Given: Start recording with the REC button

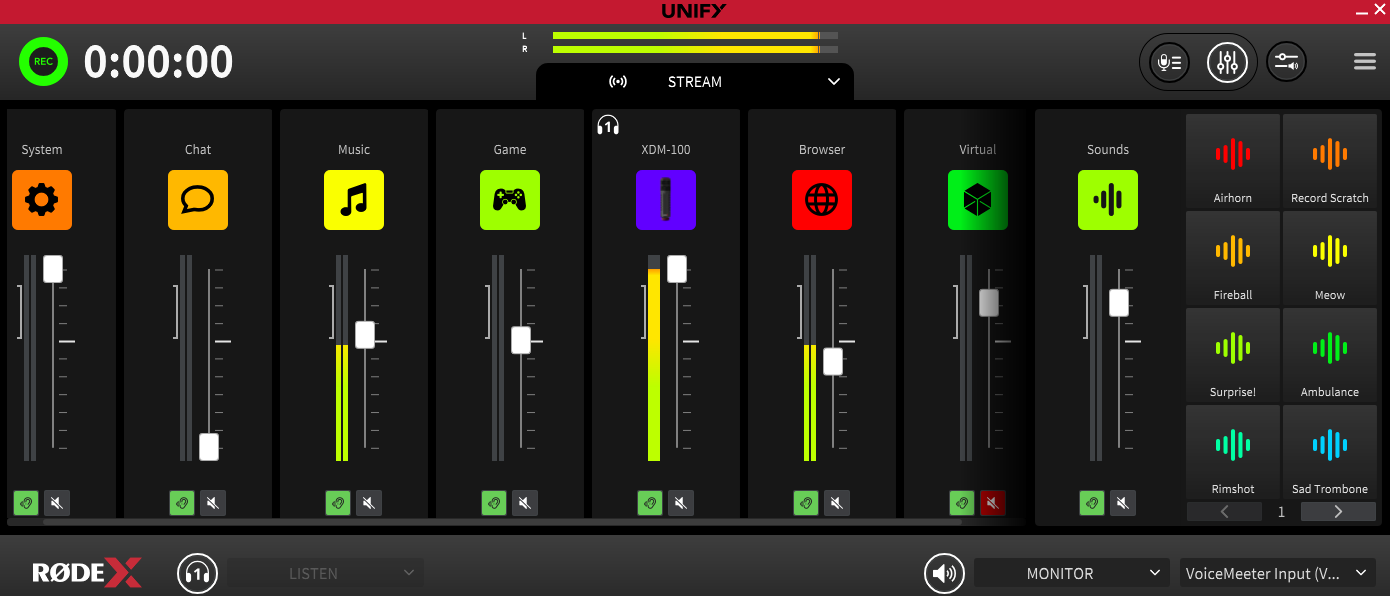Looking at the screenshot, I should pyautogui.click(x=43, y=61).
